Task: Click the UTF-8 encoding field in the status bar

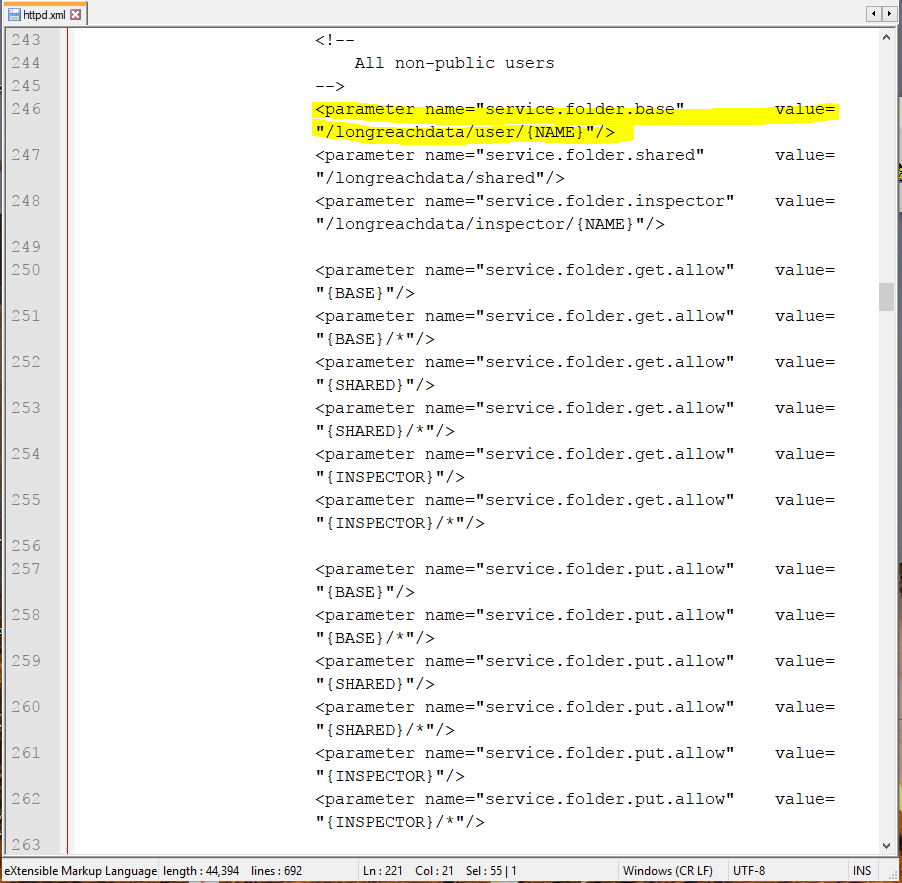Action: 749,870
